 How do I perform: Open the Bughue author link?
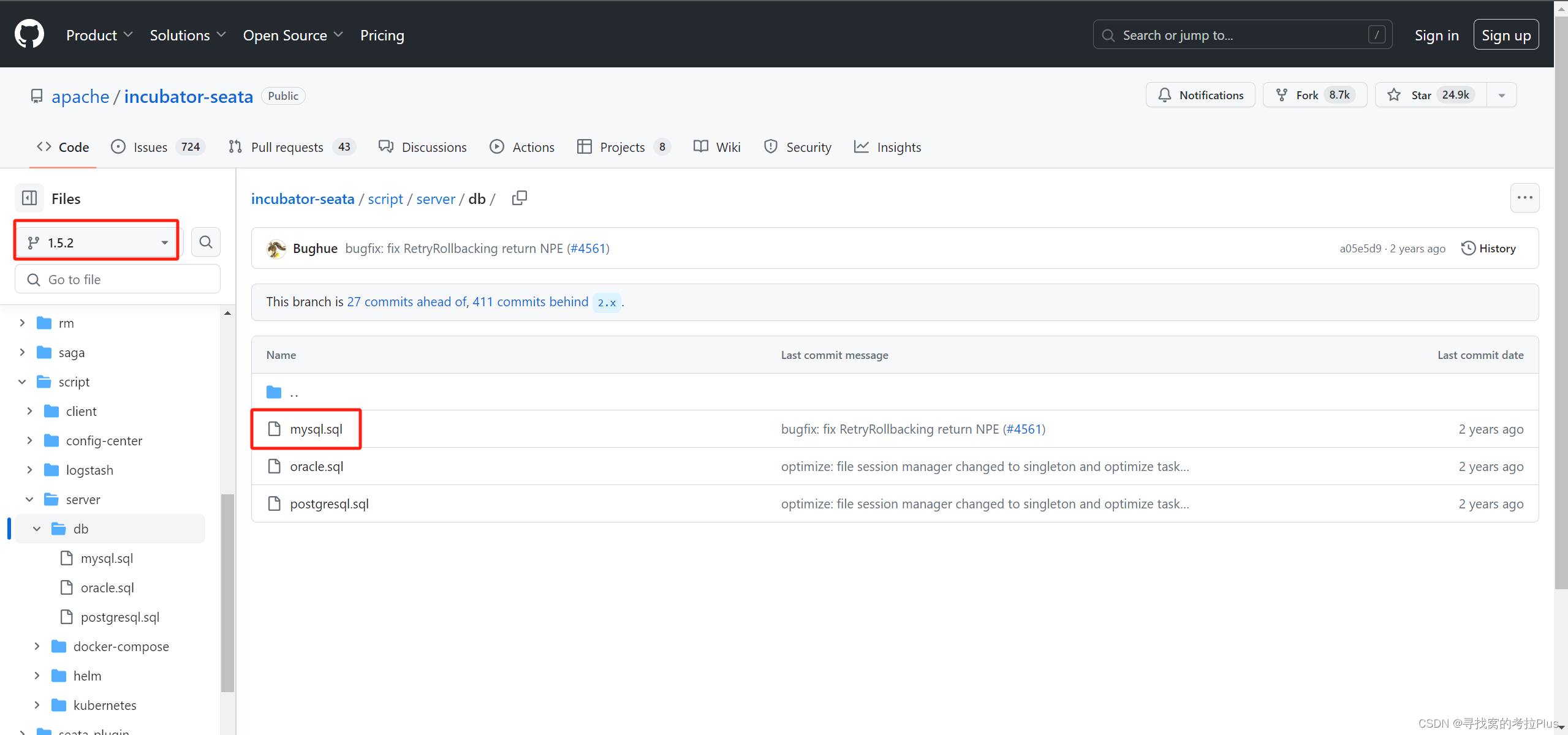[x=315, y=248]
